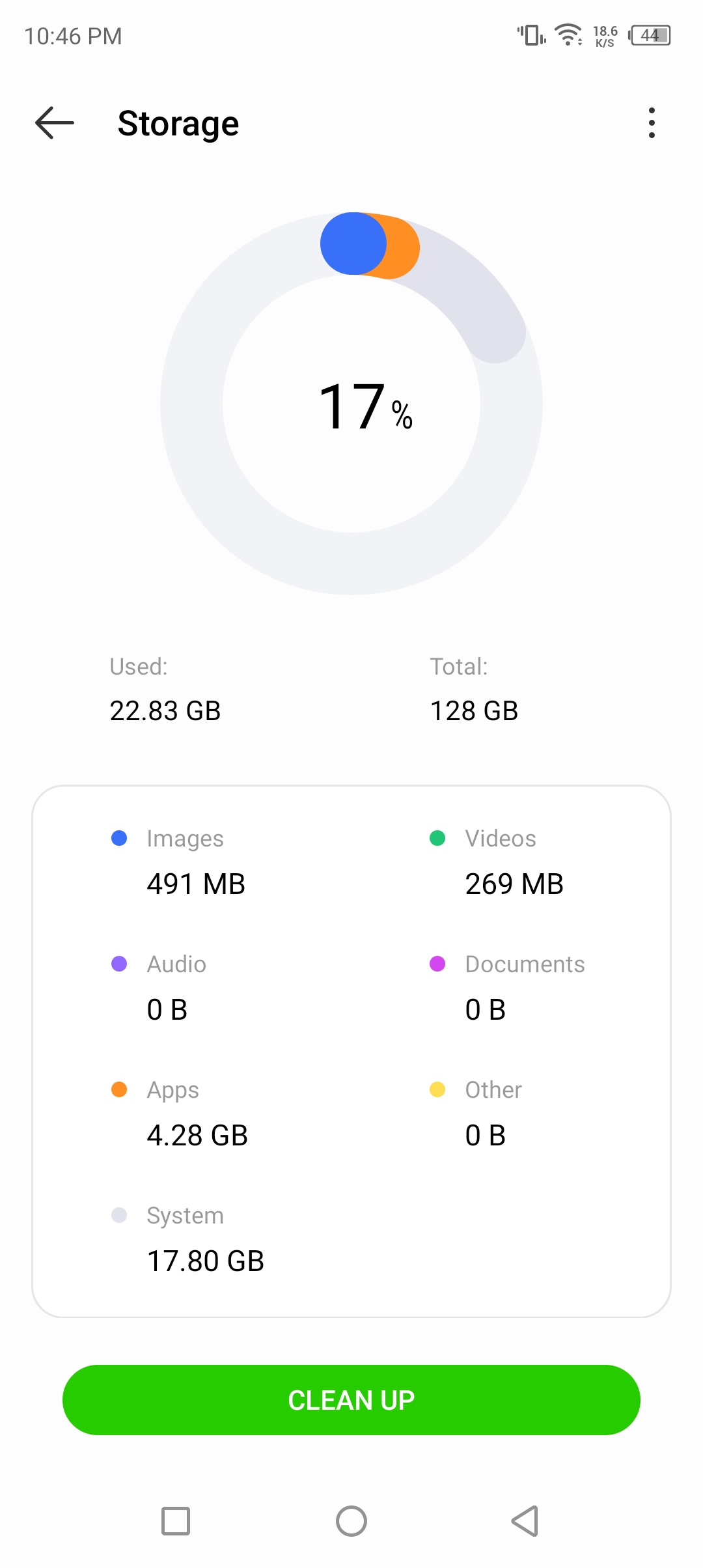This screenshot has width=703, height=1568.
Task: Tap the Wi-Fi status bar icon
Action: [x=568, y=35]
